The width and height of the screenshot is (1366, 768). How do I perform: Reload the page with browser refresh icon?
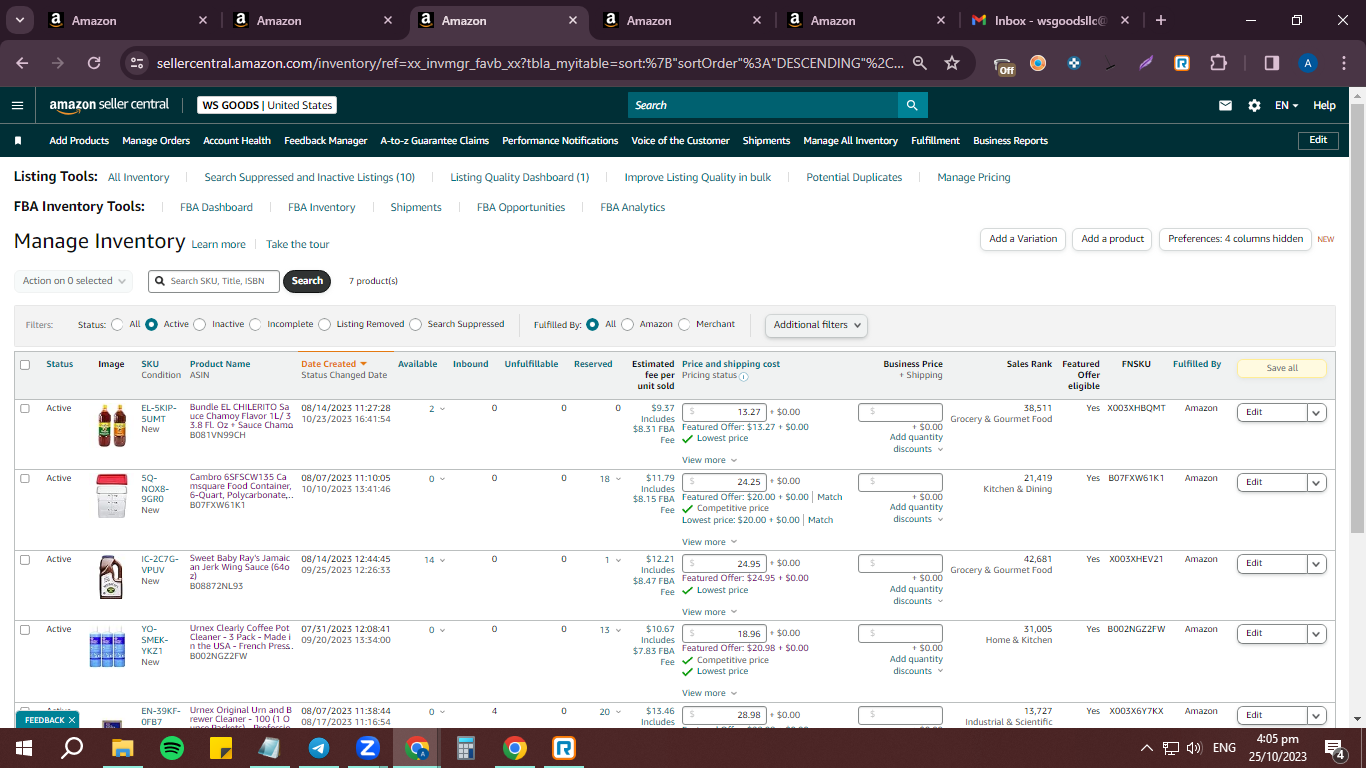pyautogui.click(x=94, y=62)
